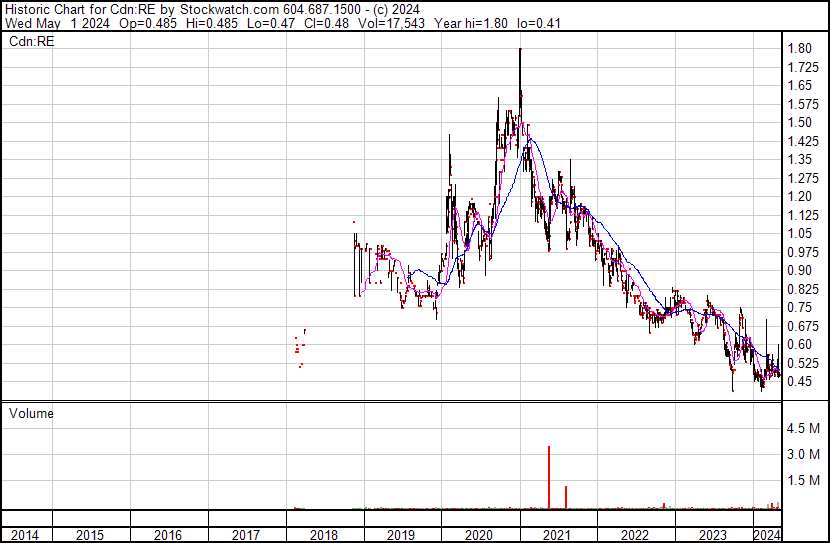Click the 1.5 M volume axis label

point(804,480)
